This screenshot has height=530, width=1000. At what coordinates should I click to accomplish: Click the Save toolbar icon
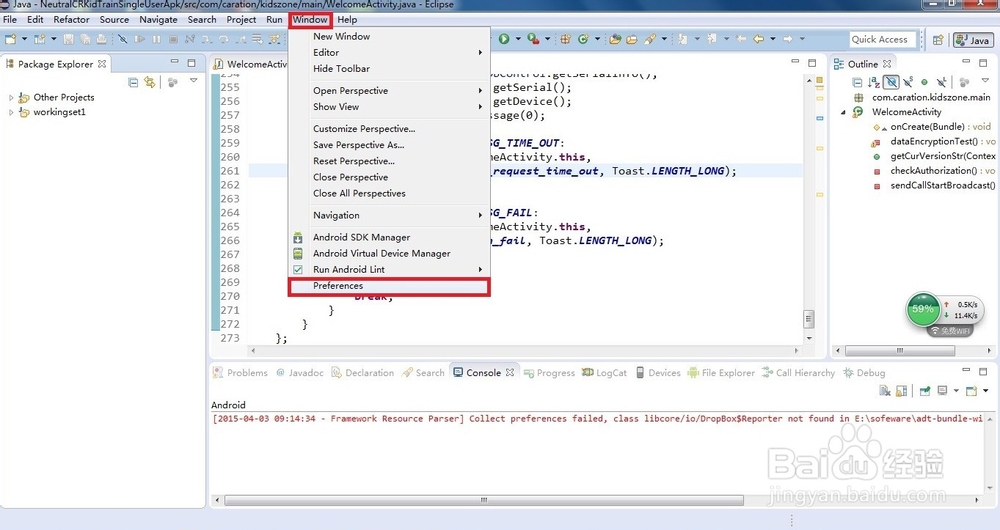pyautogui.click(x=68, y=40)
